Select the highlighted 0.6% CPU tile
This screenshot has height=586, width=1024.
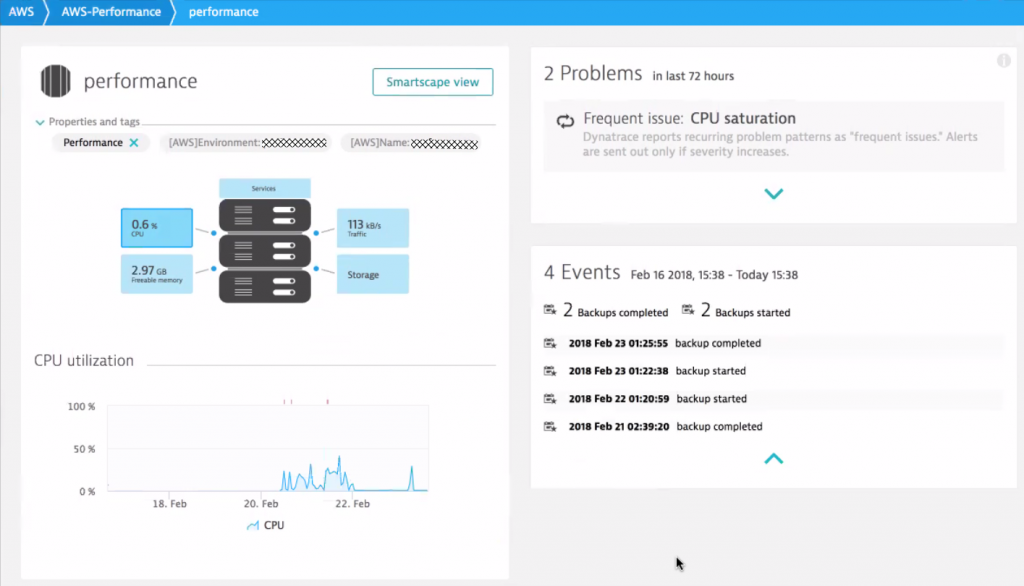click(x=157, y=227)
